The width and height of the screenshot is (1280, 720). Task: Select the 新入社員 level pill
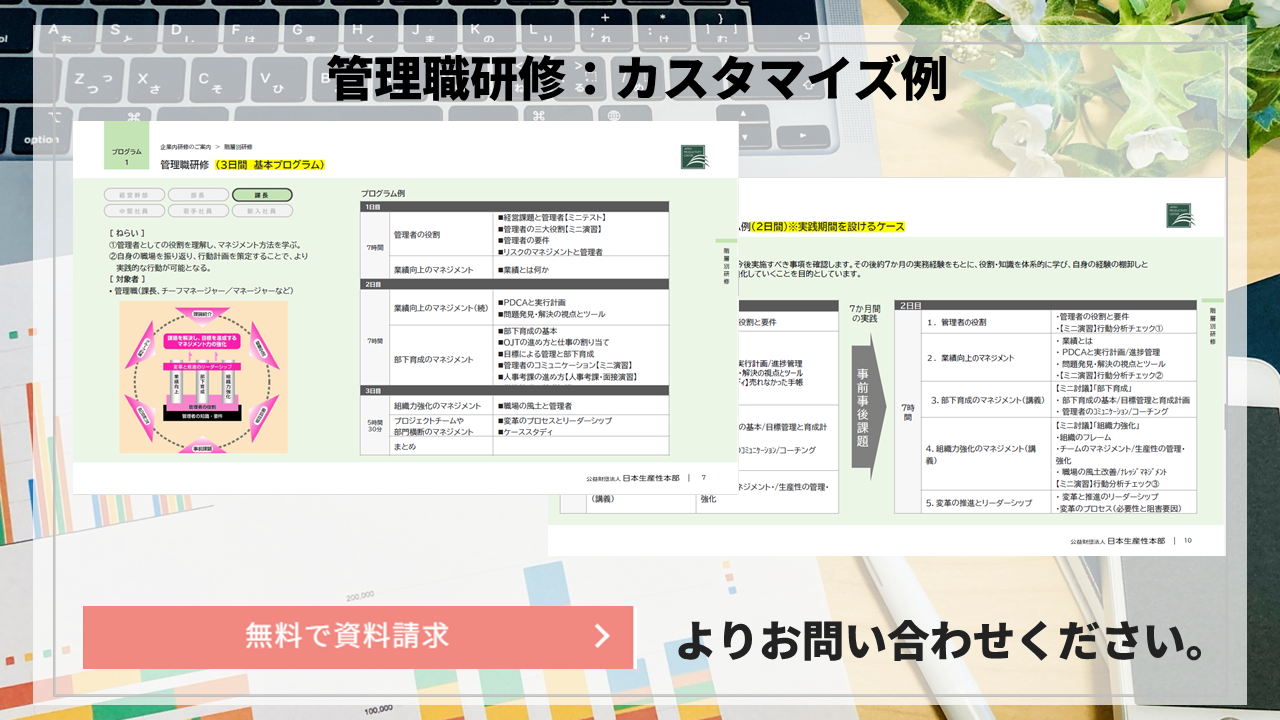[262, 211]
